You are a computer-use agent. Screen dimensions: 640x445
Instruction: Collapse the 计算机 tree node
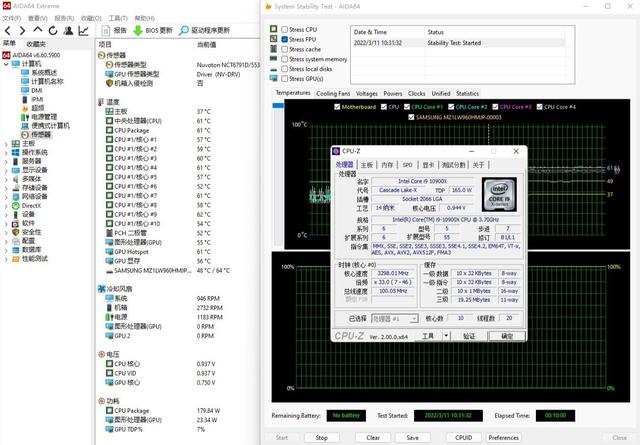(x=6, y=64)
